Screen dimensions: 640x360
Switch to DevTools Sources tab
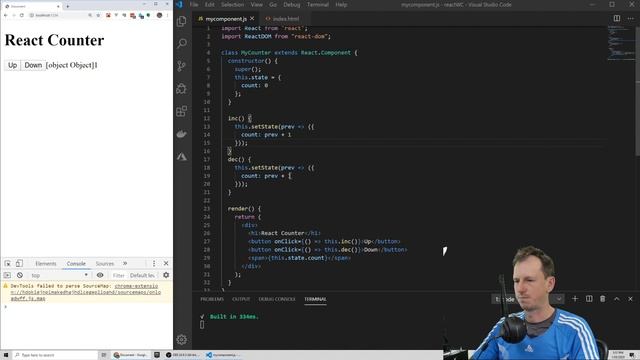(x=104, y=263)
